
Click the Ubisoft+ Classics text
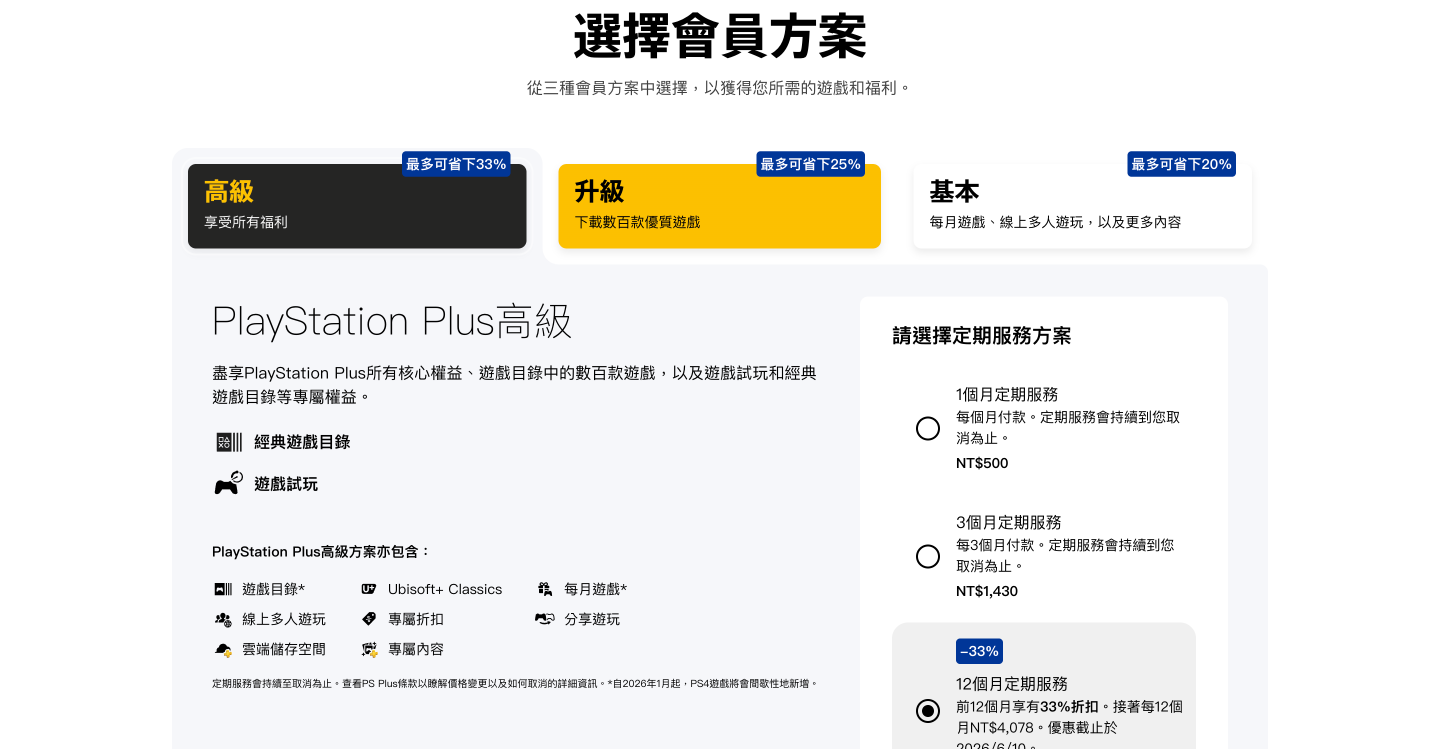(445, 589)
